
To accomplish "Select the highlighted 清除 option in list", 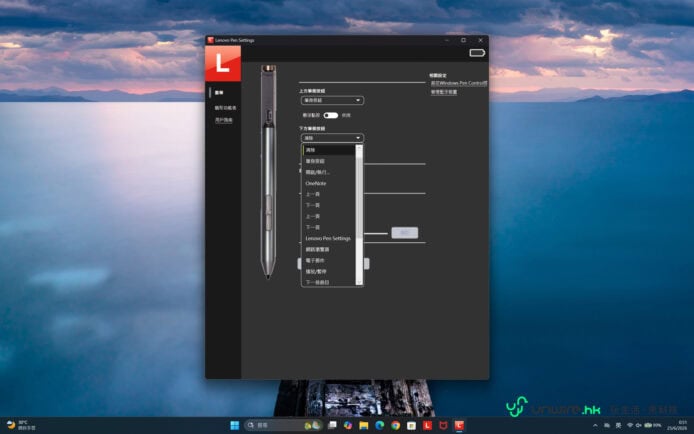I will coord(329,150).
